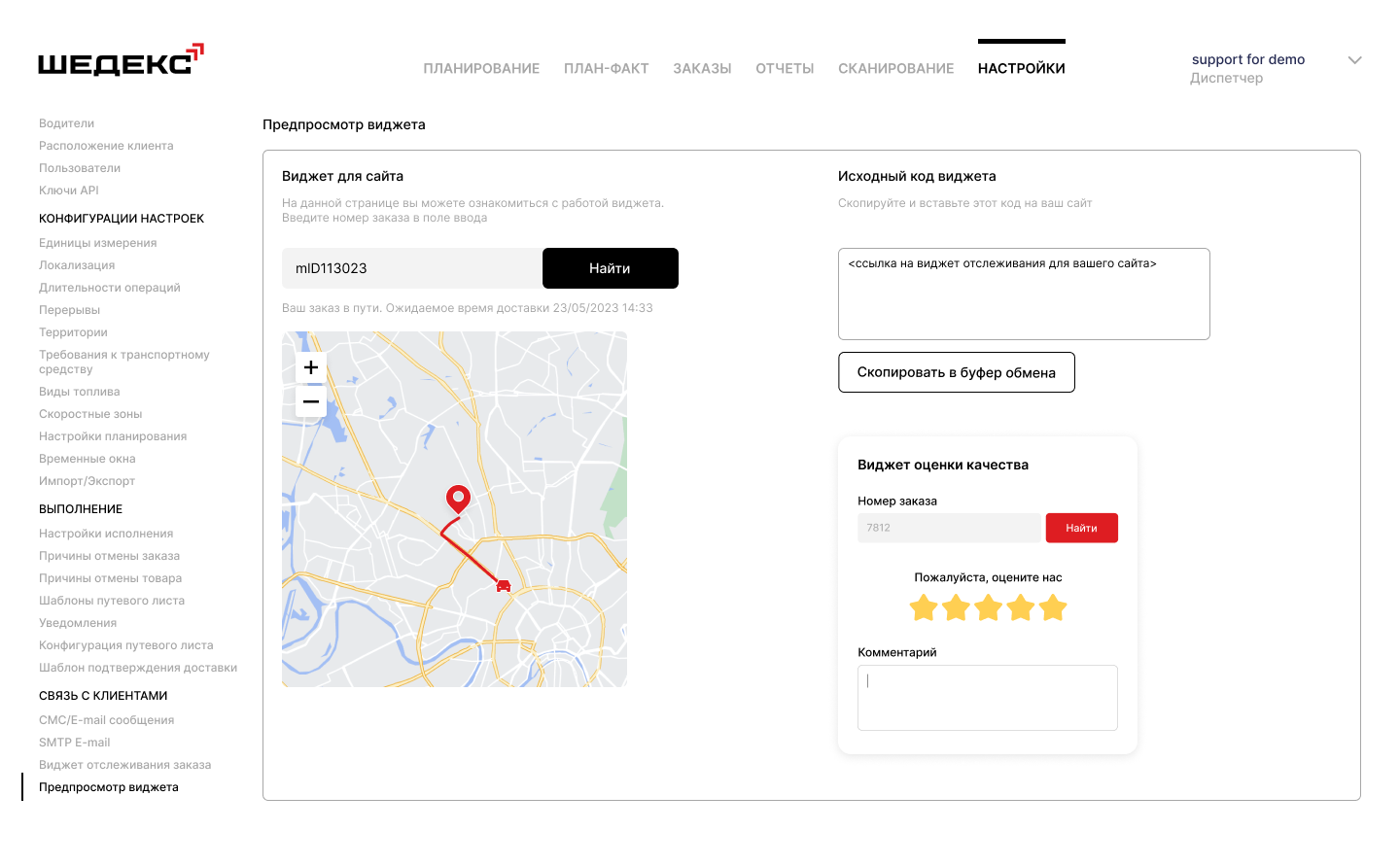This screenshot has width=1400, height=865.
Task: Click Скопировать в буфер обмена button
Action: (956, 372)
